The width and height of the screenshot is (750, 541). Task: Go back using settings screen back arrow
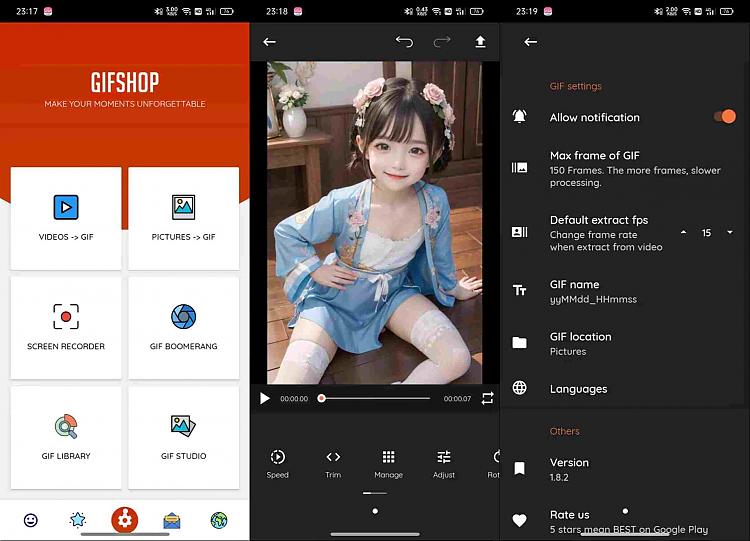click(x=531, y=42)
